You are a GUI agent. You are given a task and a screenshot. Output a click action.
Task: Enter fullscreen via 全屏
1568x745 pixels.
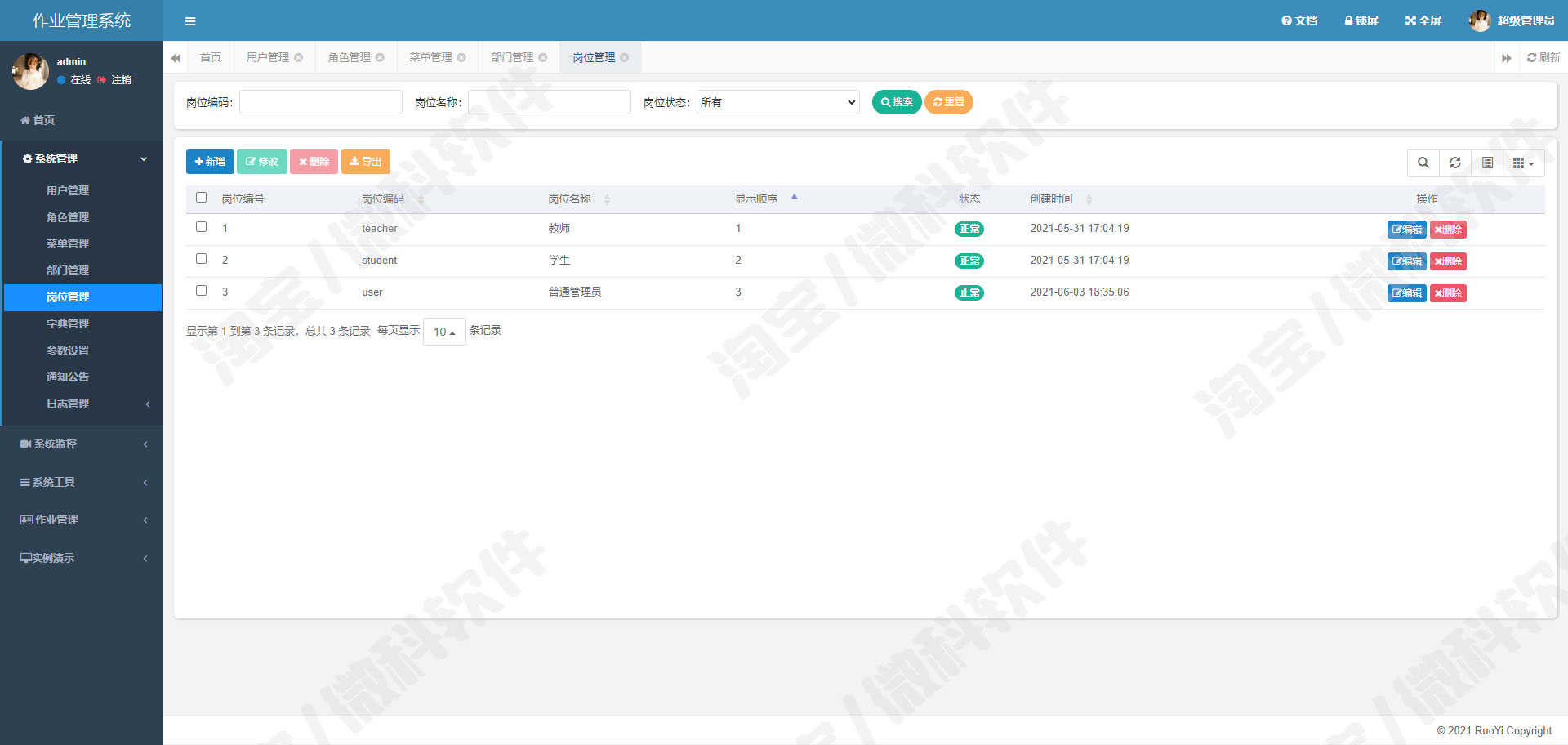click(1423, 20)
